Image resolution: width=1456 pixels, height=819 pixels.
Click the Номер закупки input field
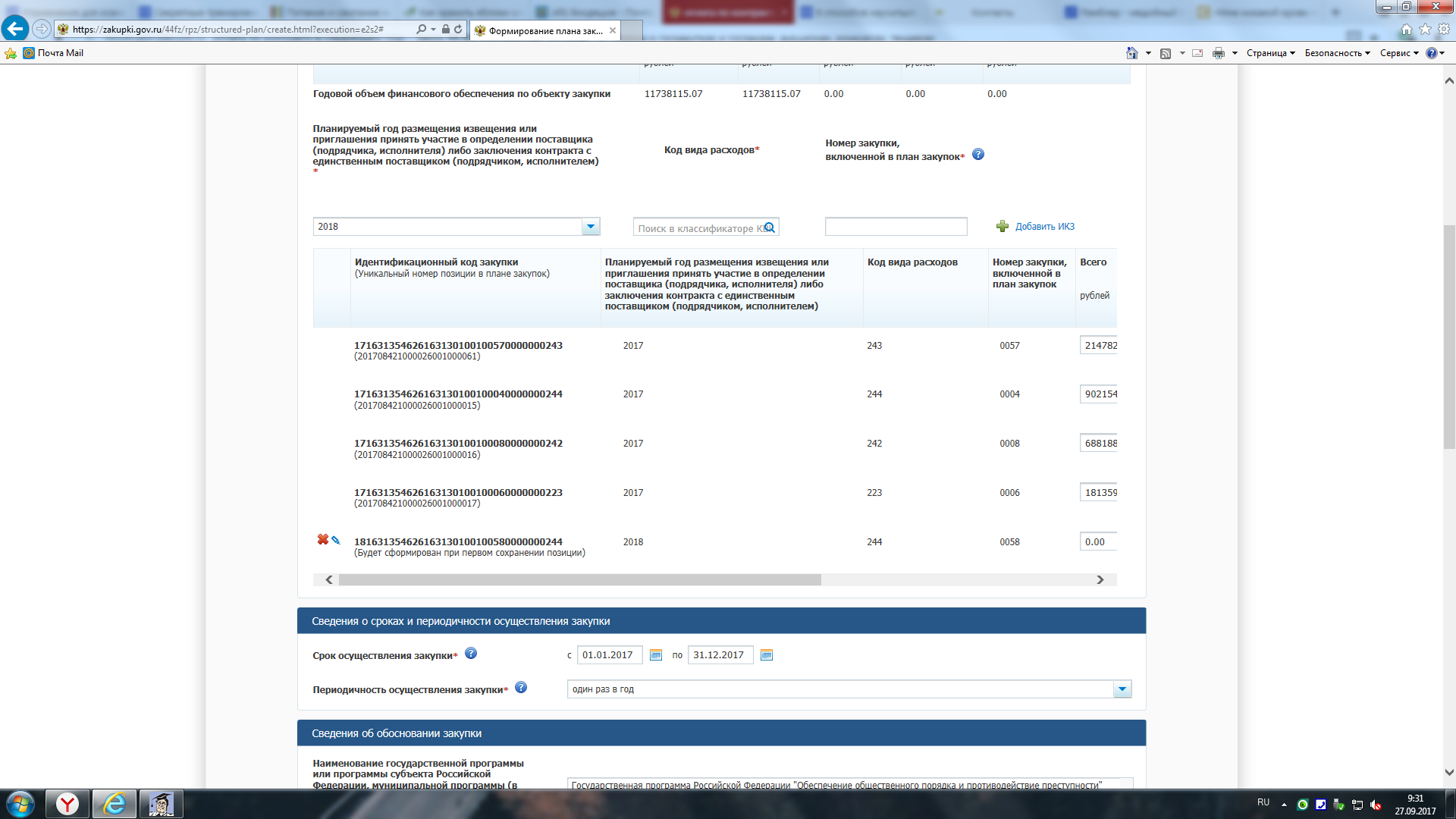[896, 227]
